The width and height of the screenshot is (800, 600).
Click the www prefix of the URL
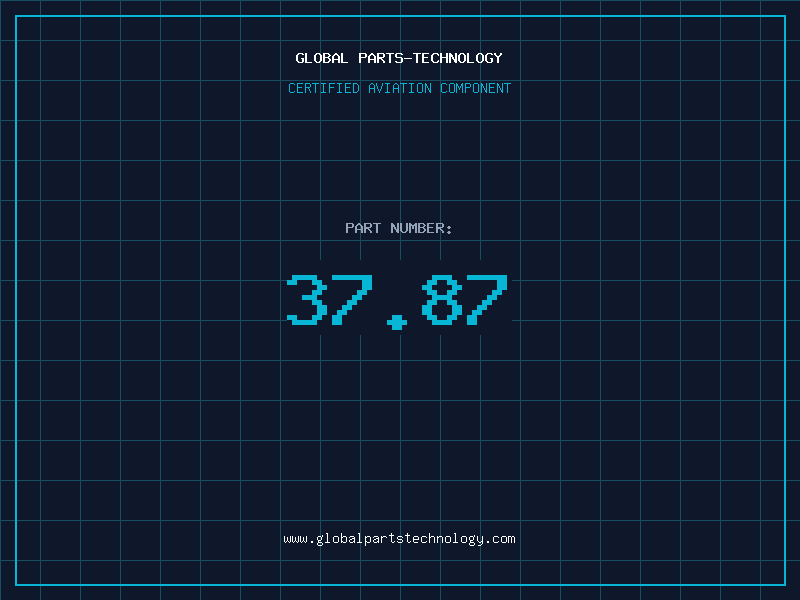pos(295,539)
